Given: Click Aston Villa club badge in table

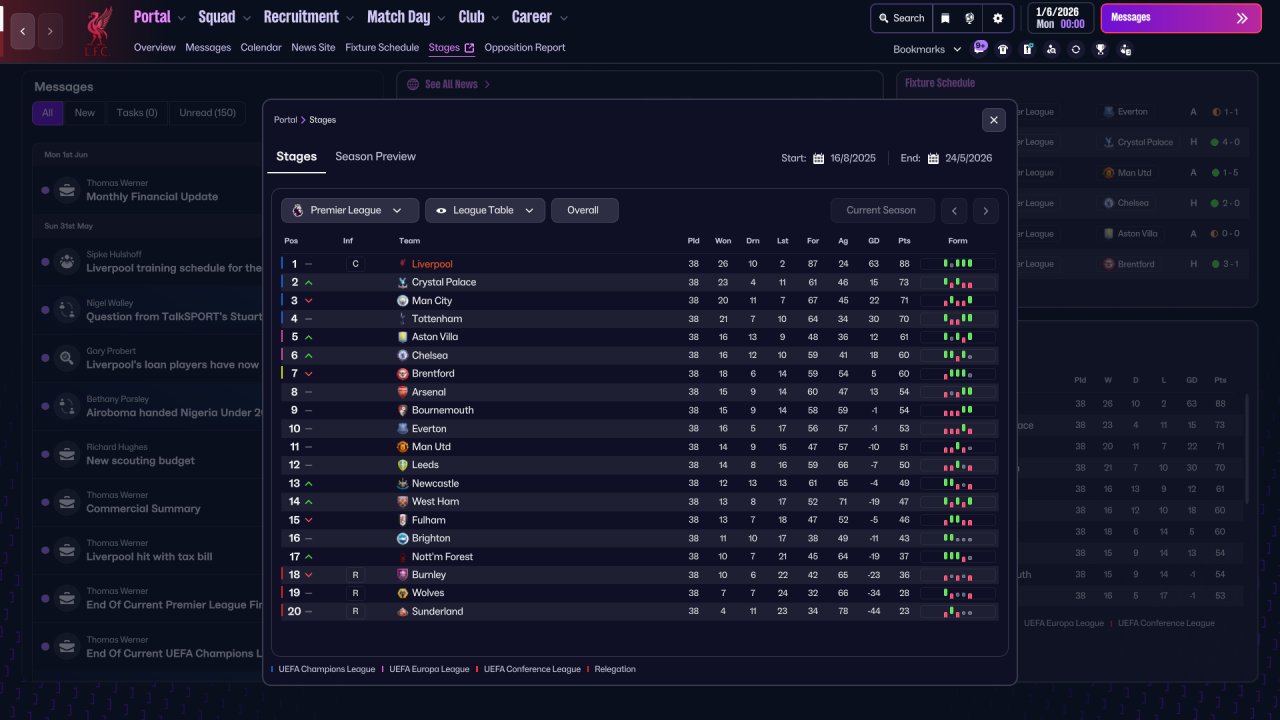Looking at the screenshot, I should (402, 337).
